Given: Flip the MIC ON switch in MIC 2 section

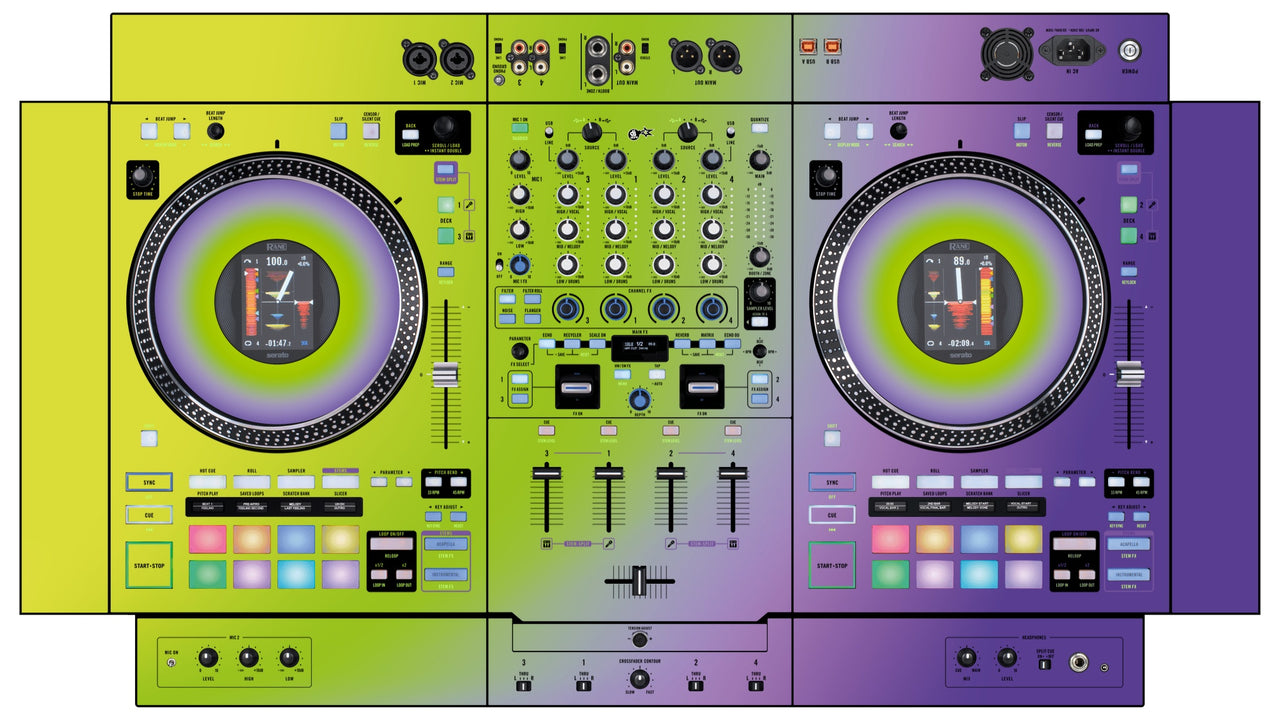Looking at the screenshot, I should point(173,662).
